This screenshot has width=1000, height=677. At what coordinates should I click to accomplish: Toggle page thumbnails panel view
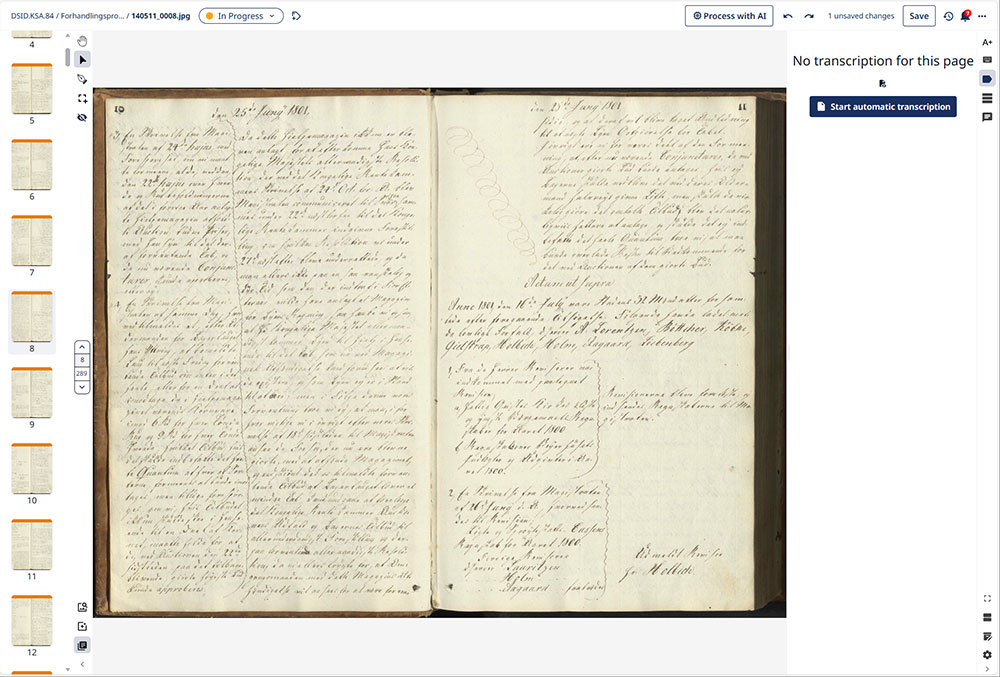(82, 645)
